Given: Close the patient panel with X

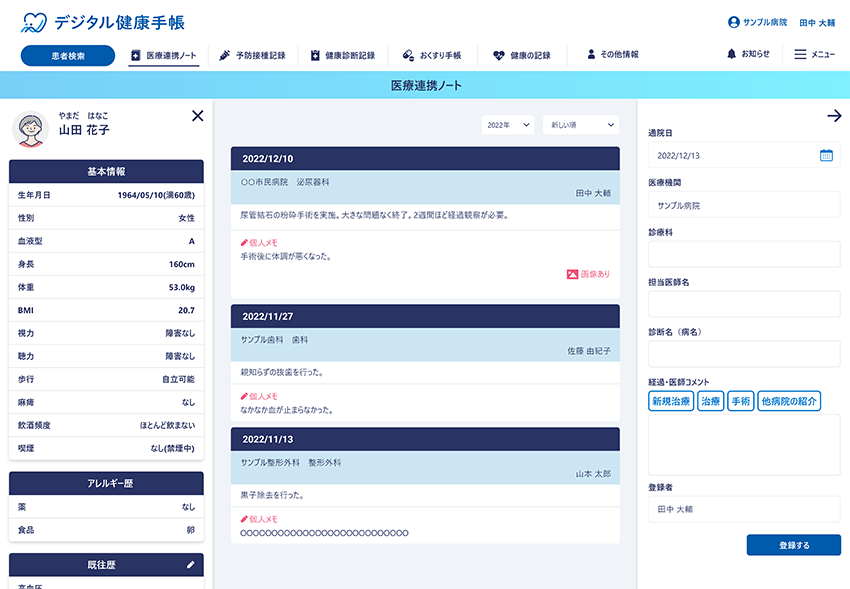Looking at the screenshot, I should point(198,115).
